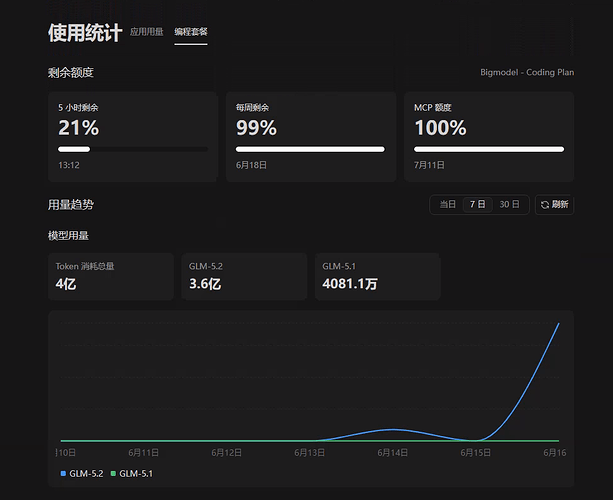613x500 pixels.
Task: Click the 6月18日 reset date
Action: [x=251, y=165]
